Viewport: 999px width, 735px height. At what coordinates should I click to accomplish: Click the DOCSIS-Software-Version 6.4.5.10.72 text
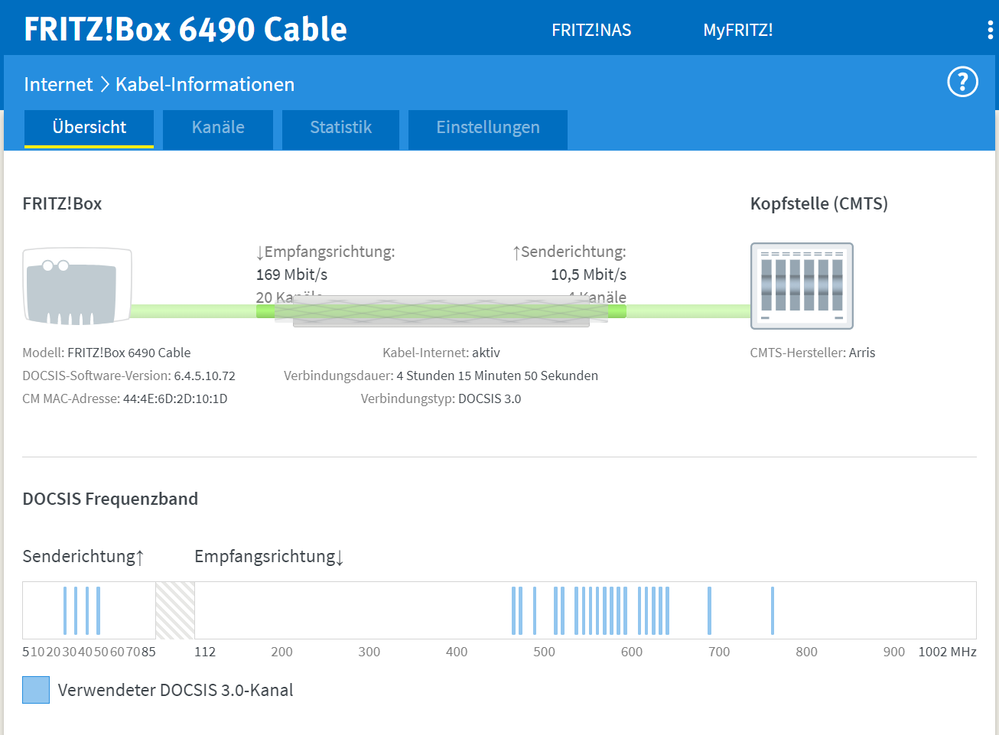129,376
